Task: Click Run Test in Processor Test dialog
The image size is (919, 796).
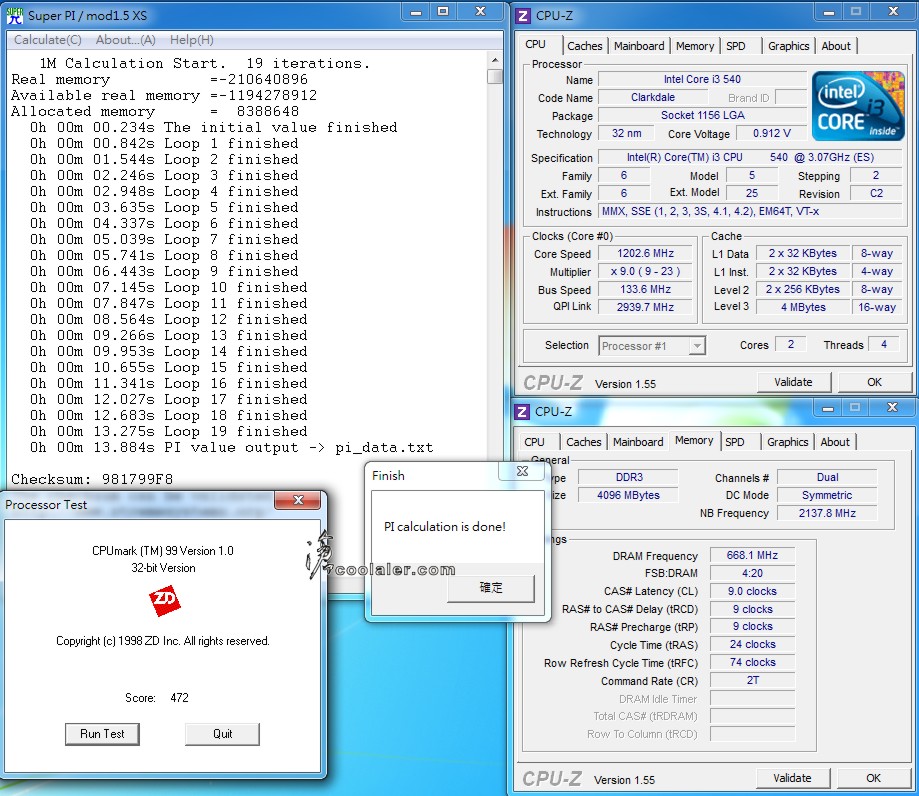Action: [x=102, y=734]
